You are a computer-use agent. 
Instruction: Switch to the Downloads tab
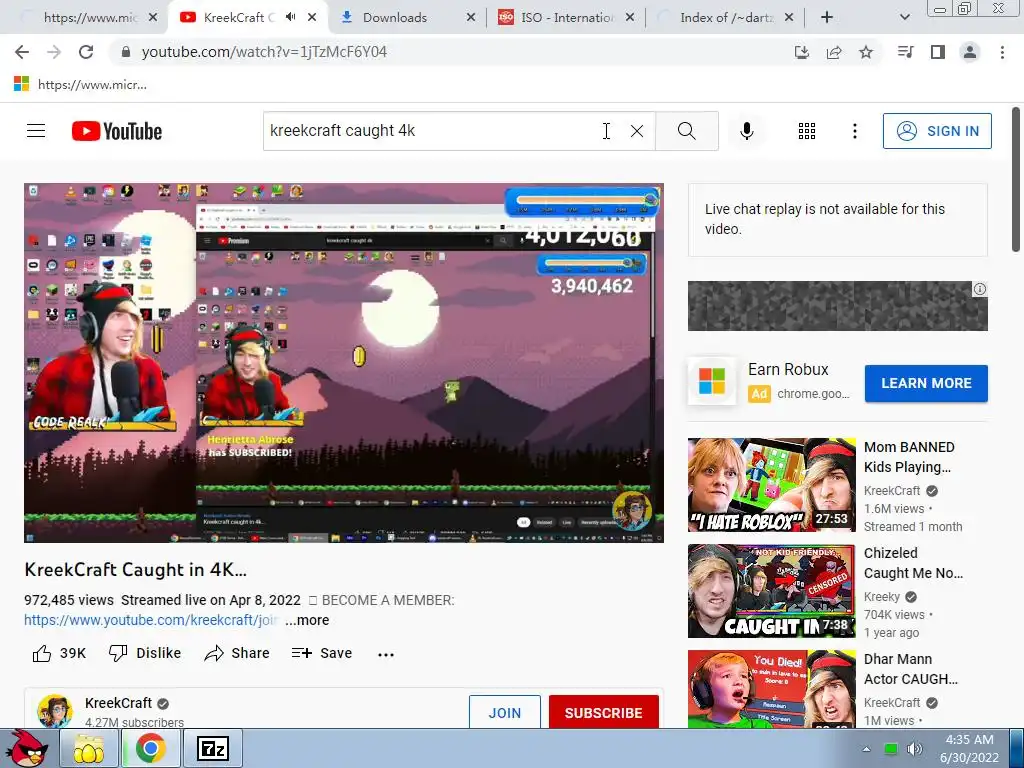(408, 18)
